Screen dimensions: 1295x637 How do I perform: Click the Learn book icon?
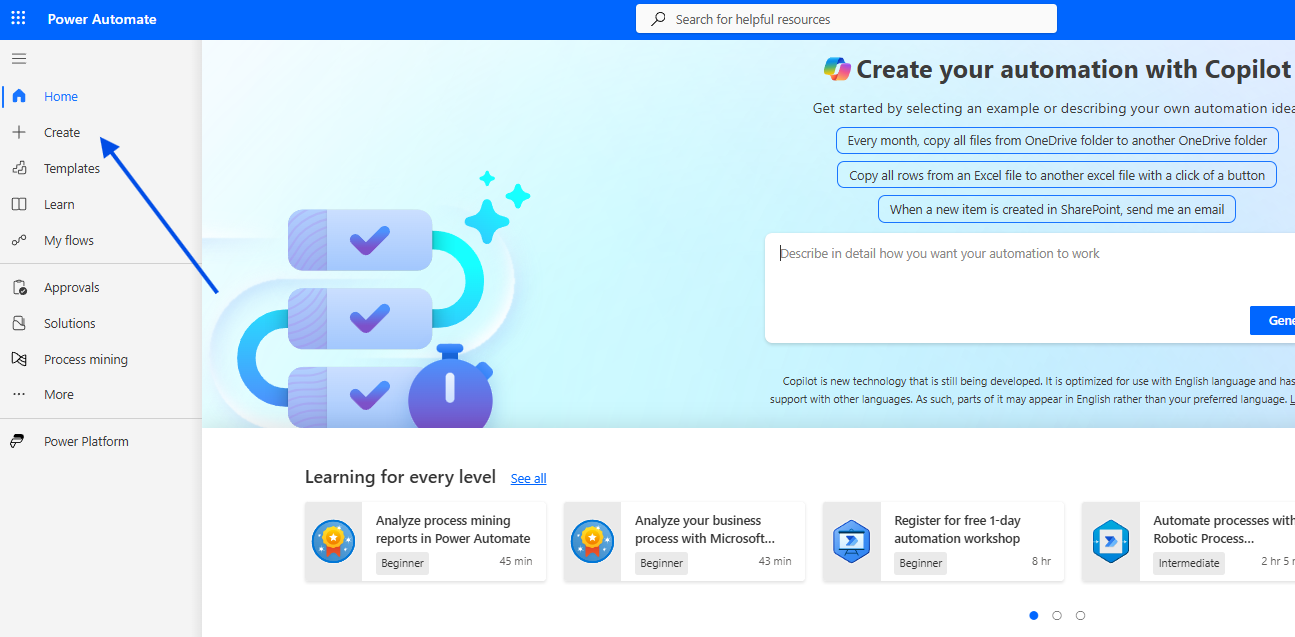(19, 205)
